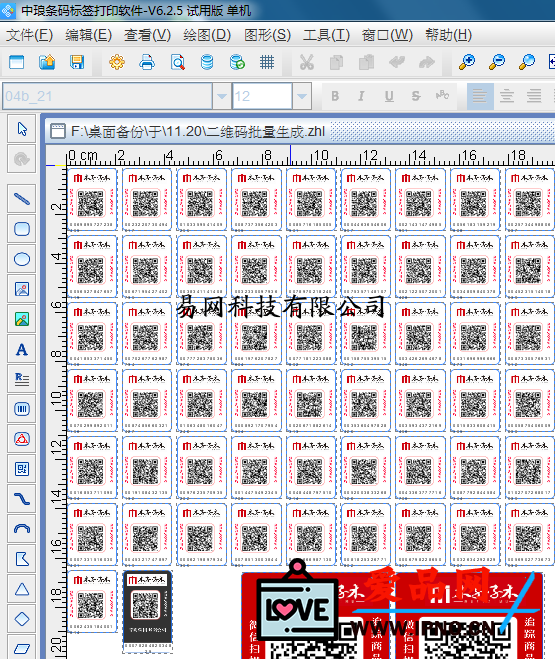Toggle Strikethrough formatting
The width and height of the screenshot is (555, 659).
pos(416,96)
